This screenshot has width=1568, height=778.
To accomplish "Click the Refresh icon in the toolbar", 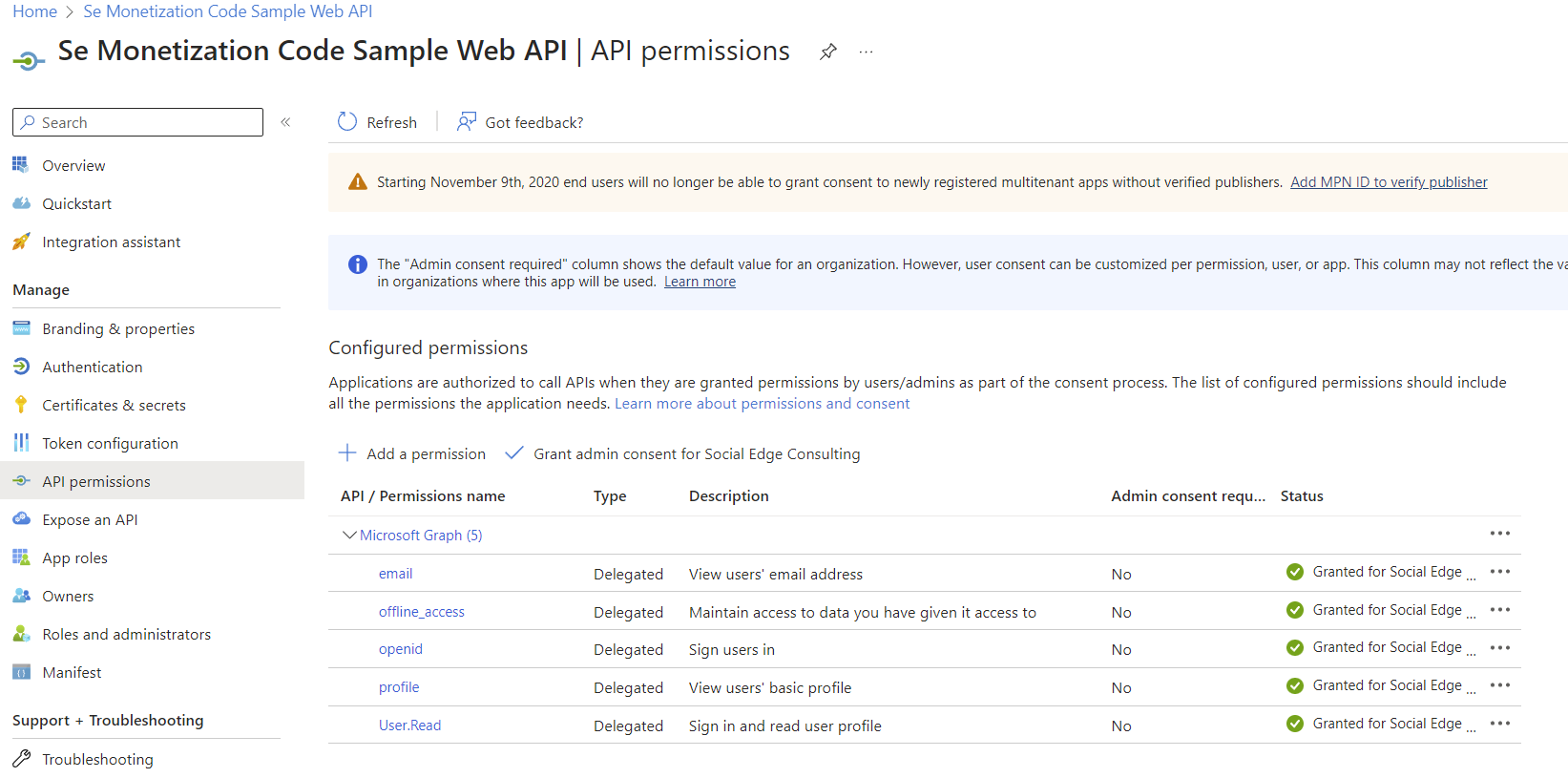I will pos(347,122).
